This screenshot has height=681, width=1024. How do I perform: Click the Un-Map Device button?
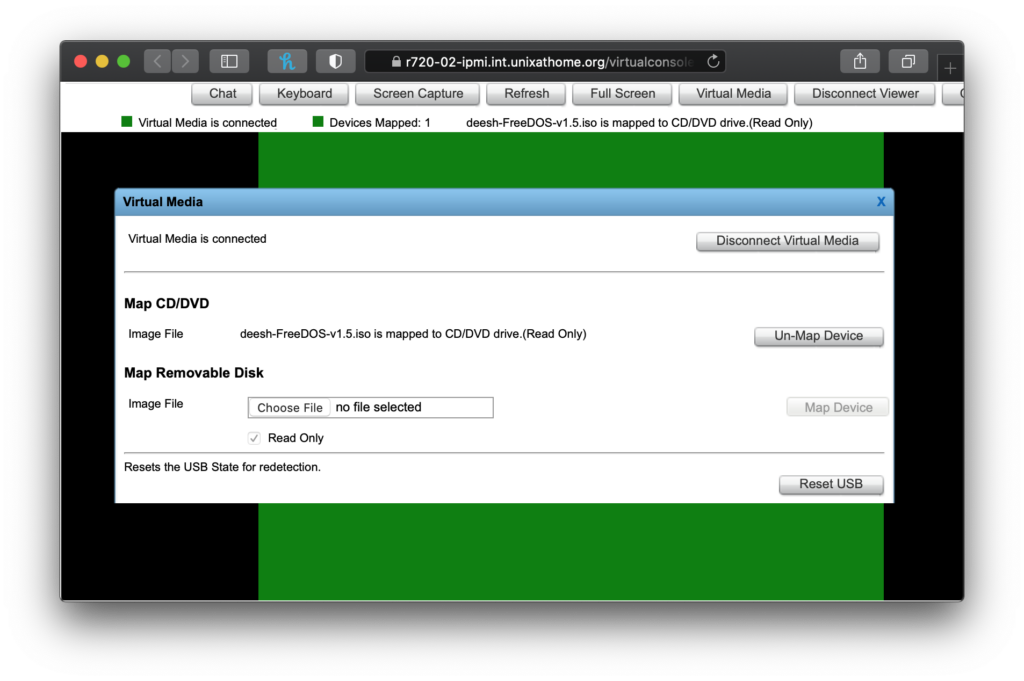[818, 336]
